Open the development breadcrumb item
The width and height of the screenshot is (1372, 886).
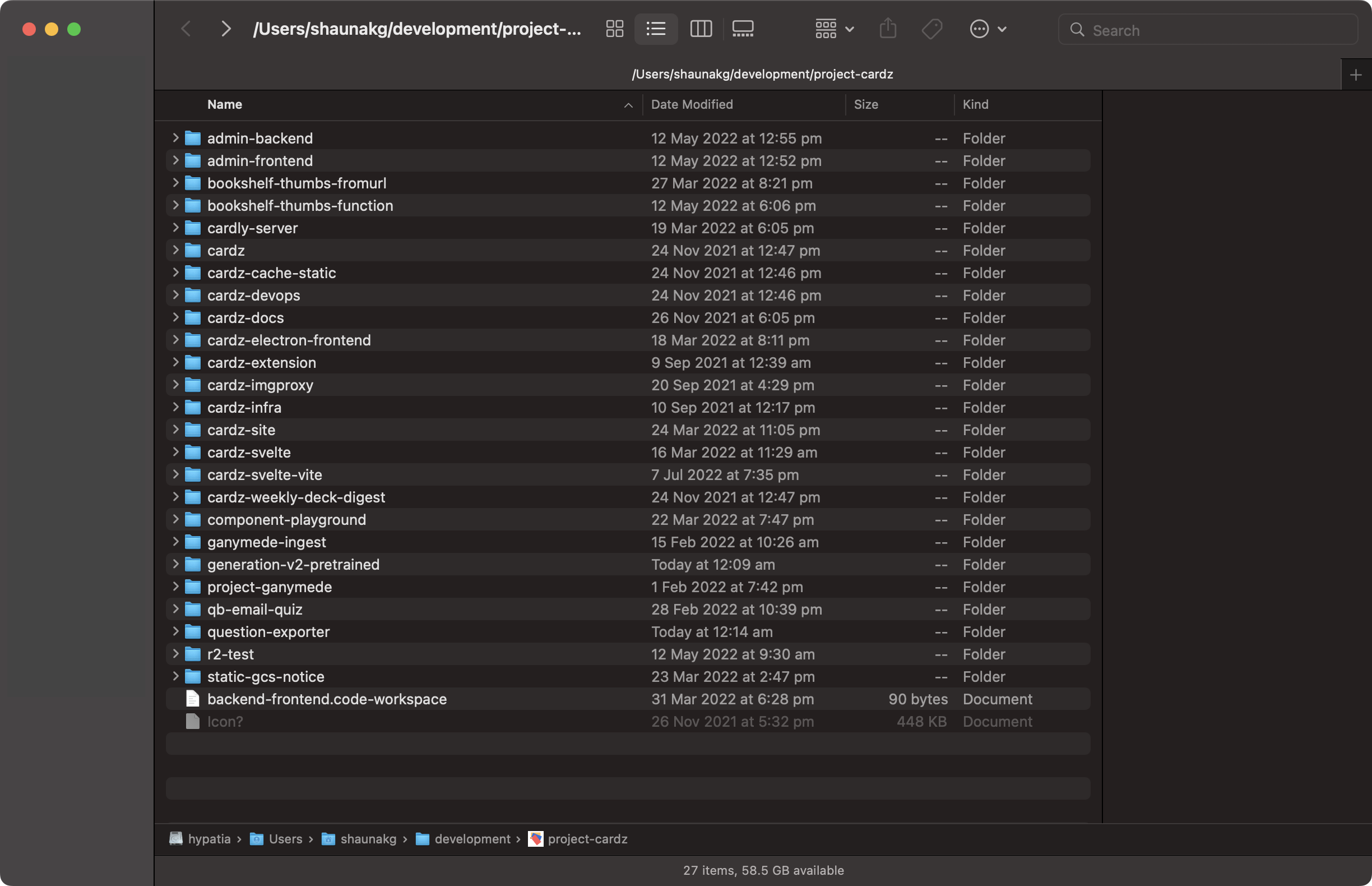(x=473, y=839)
